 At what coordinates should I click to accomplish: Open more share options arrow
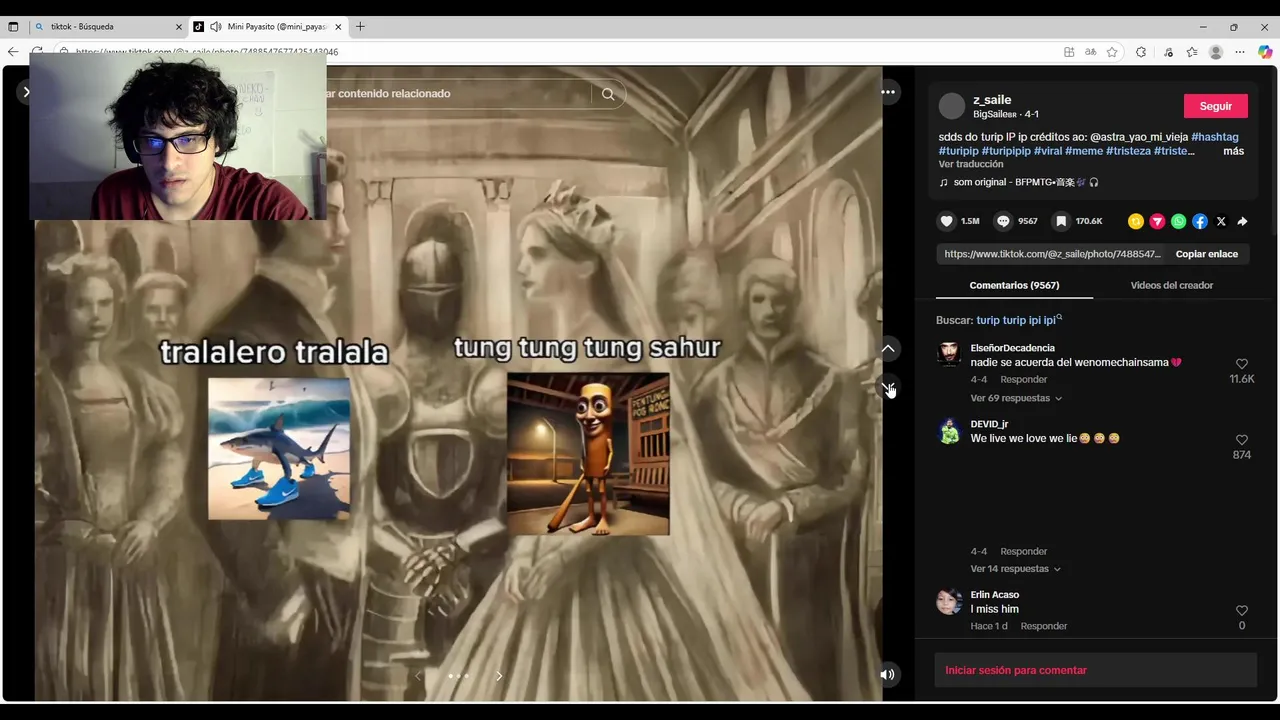[1242, 221]
